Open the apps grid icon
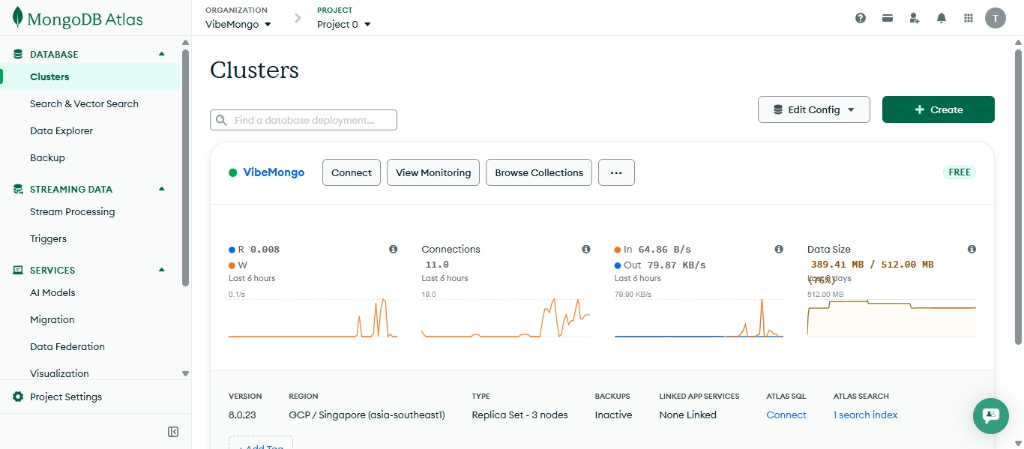The width and height of the screenshot is (1024, 449). click(968, 18)
